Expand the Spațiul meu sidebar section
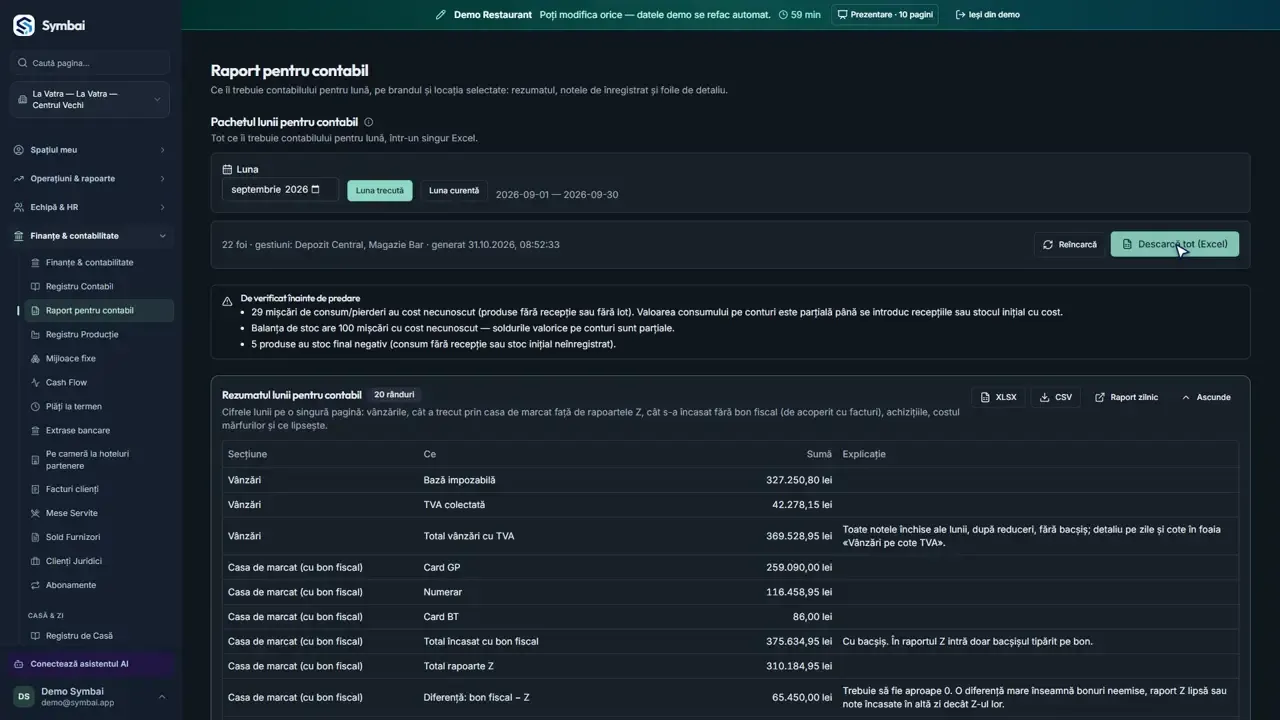 (x=90, y=150)
